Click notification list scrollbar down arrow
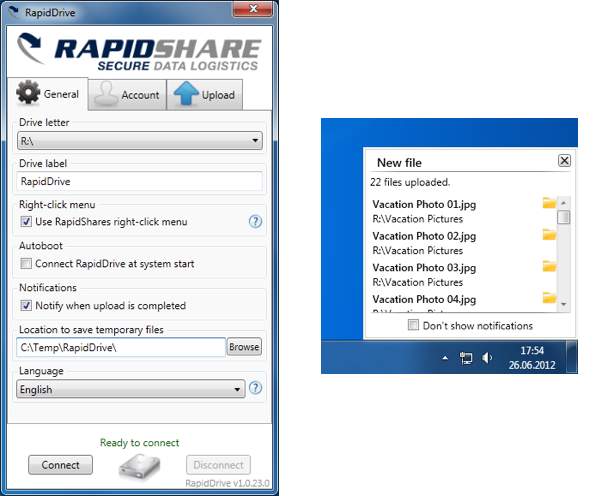Image resolution: width=600 pixels, height=496 pixels. (x=564, y=304)
